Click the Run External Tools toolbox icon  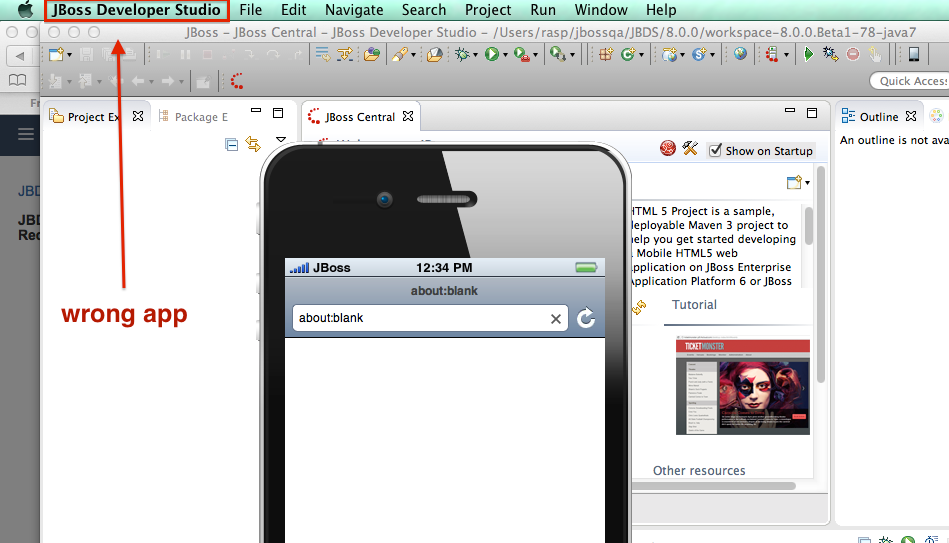click(521, 54)
